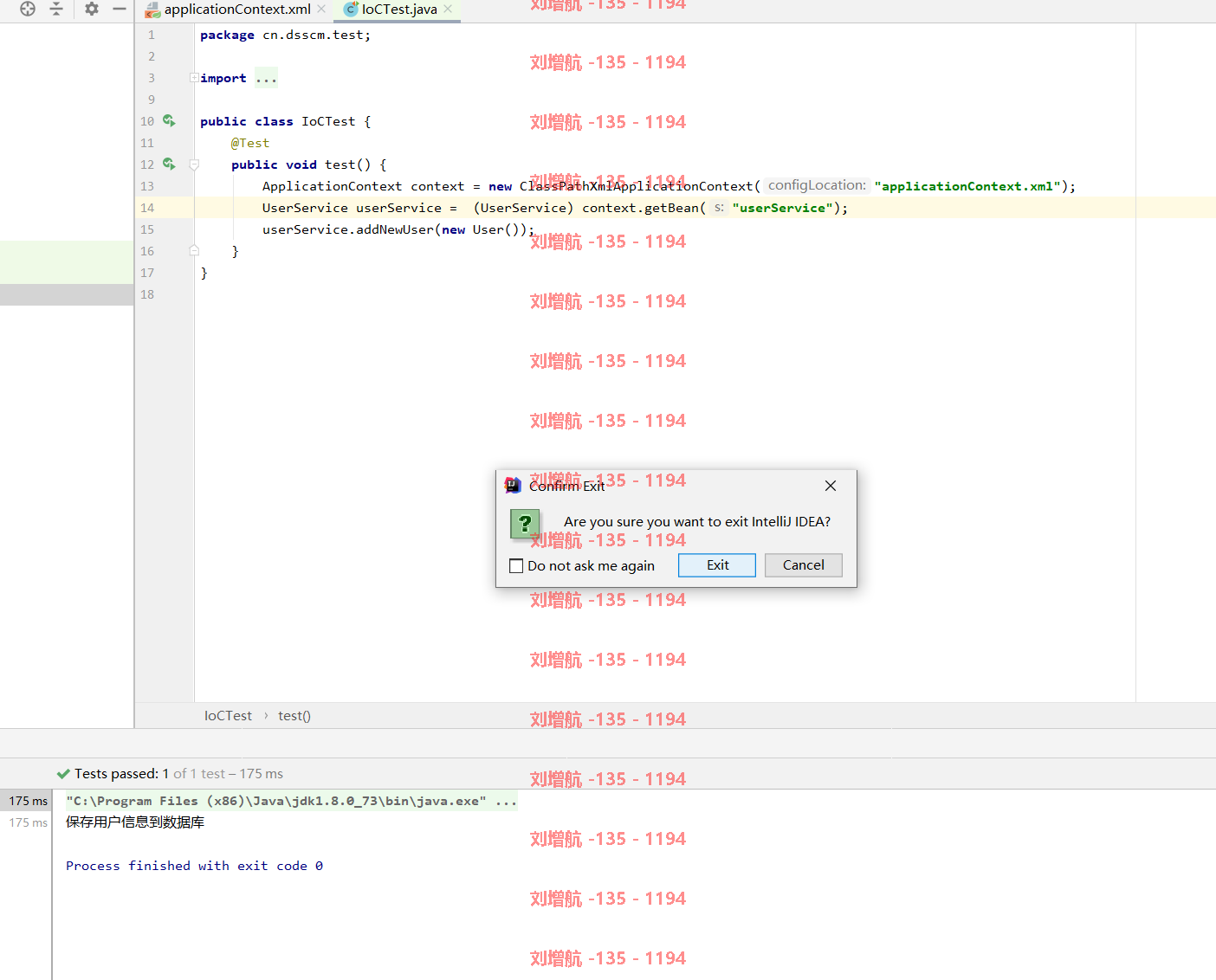Click the Cancel button in Confirm Exit dialog
The width and height of the screenshot is (1216, 980).
click(x=804, y=565)
